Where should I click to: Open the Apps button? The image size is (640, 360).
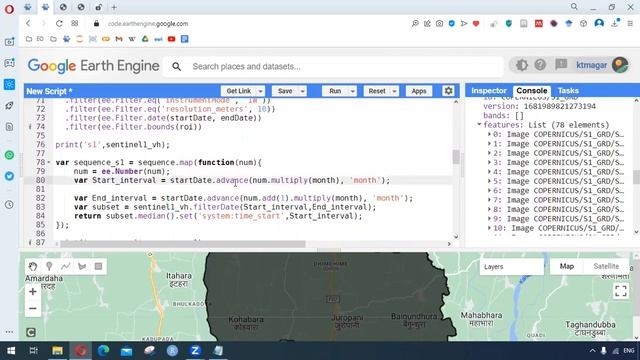[419, 91]
